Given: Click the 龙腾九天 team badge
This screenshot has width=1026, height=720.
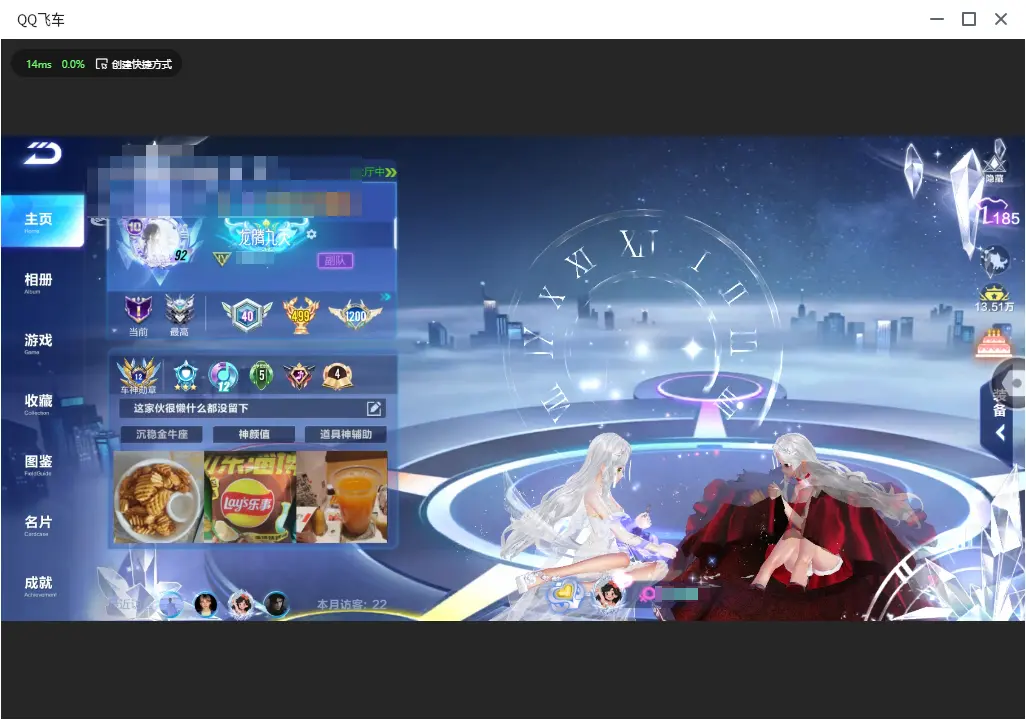Looking at the screenshot, I should [265, 236].
